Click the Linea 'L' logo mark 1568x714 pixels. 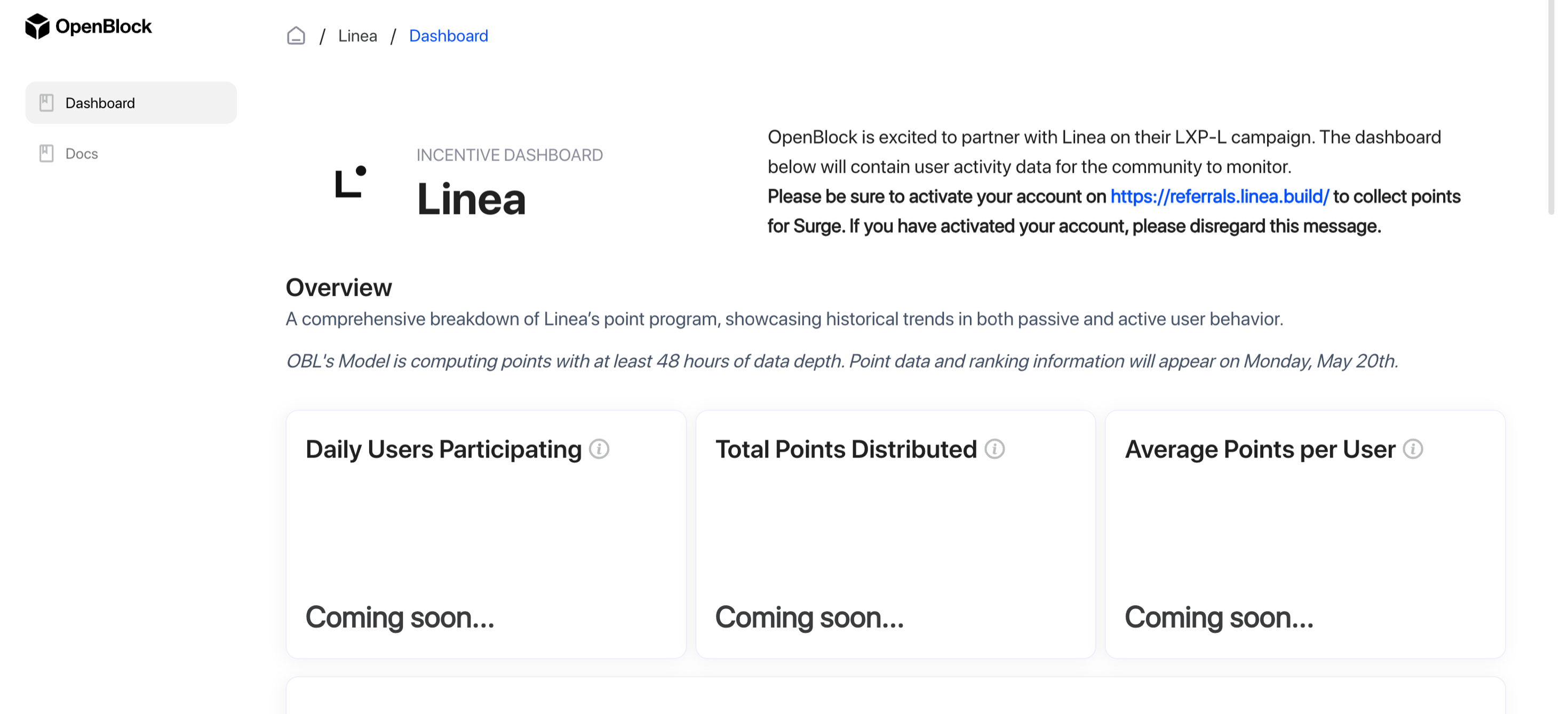(x=351, y=182)
